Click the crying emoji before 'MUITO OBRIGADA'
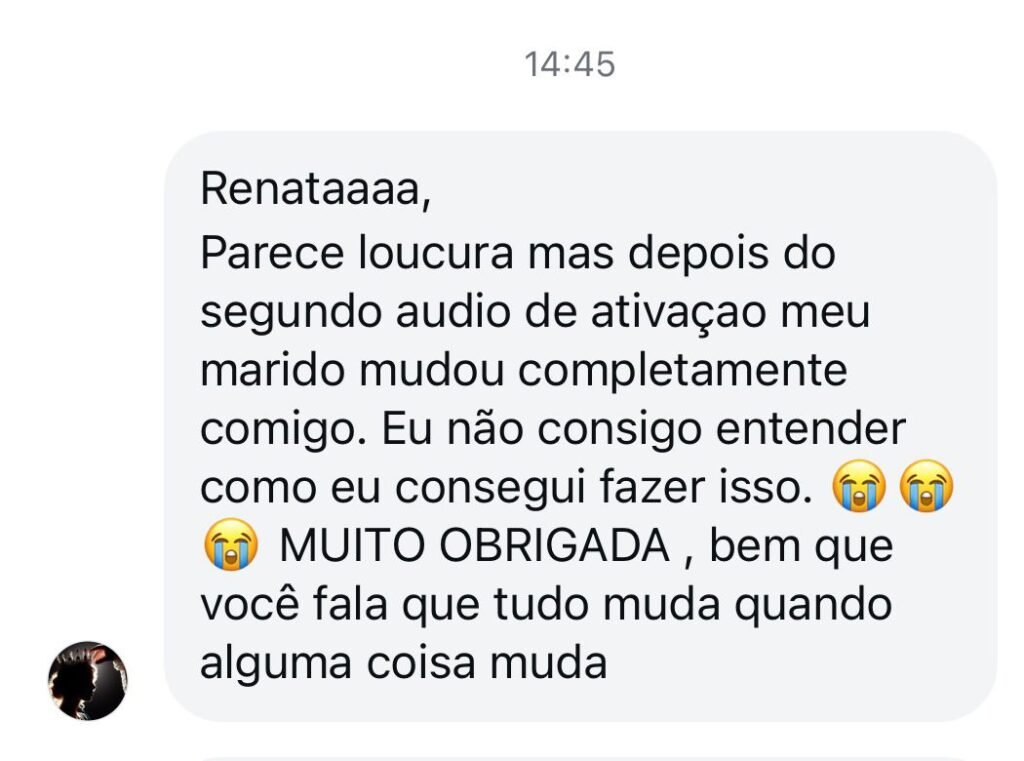Screen dimensions: 1024x761 click(230, 547)
